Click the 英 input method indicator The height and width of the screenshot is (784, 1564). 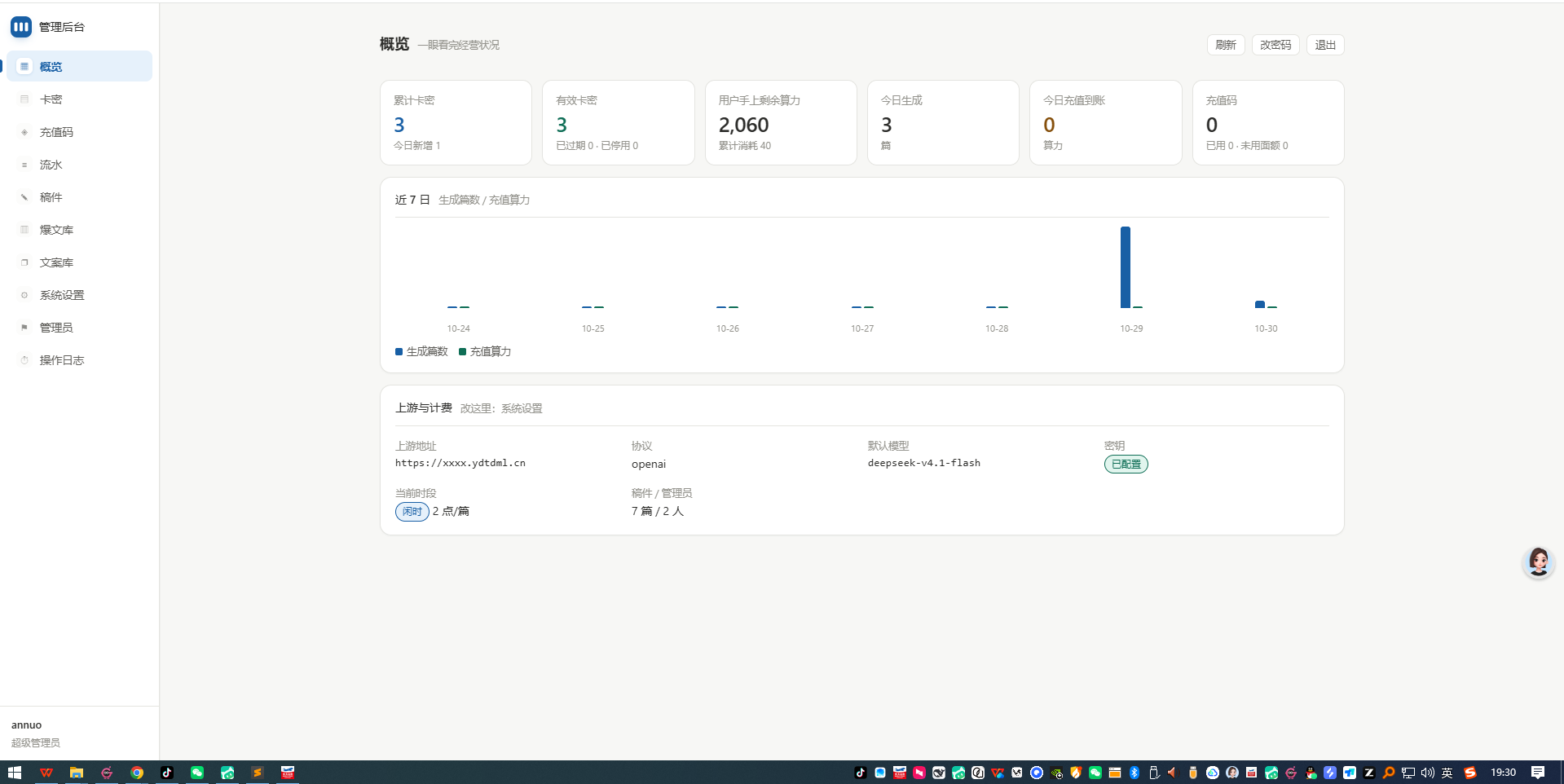(1447, 773)
